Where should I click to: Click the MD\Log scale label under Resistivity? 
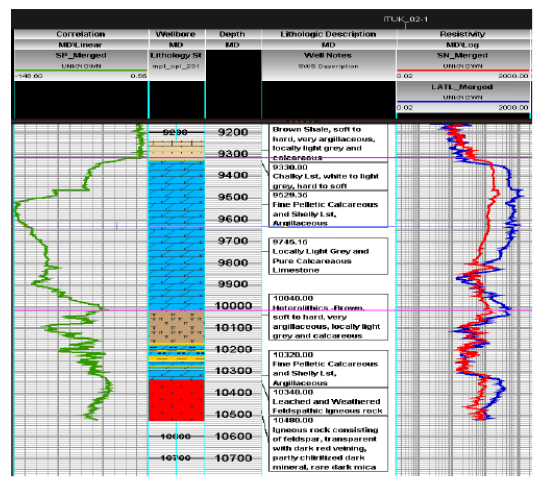tap(463, 45)
